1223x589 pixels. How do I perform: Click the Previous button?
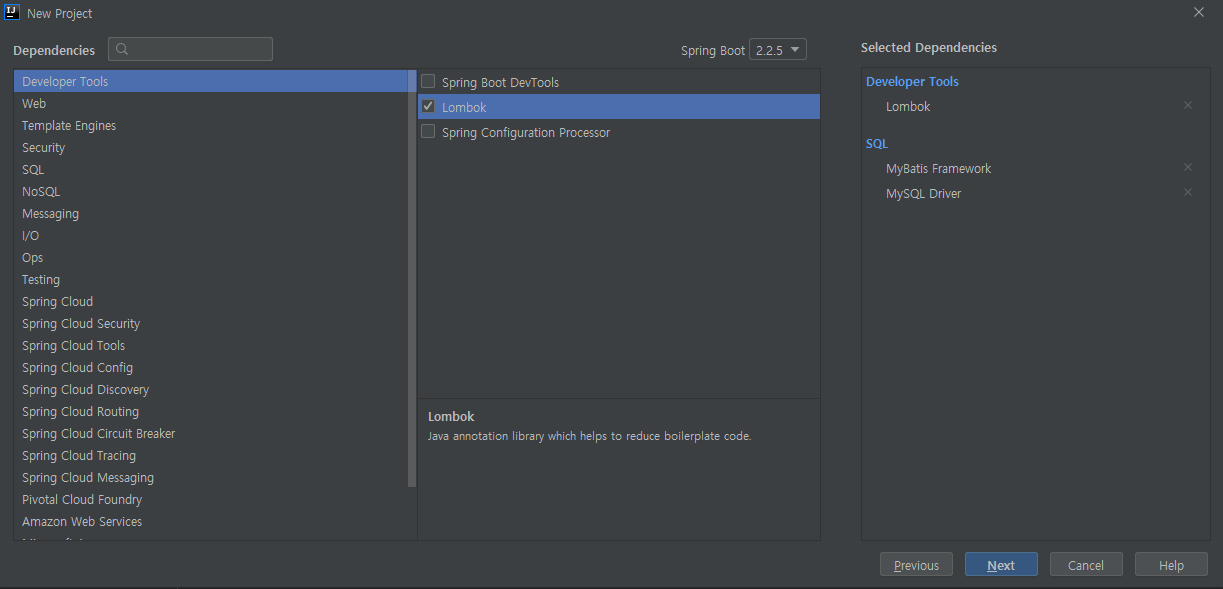(x=916, y=565)
